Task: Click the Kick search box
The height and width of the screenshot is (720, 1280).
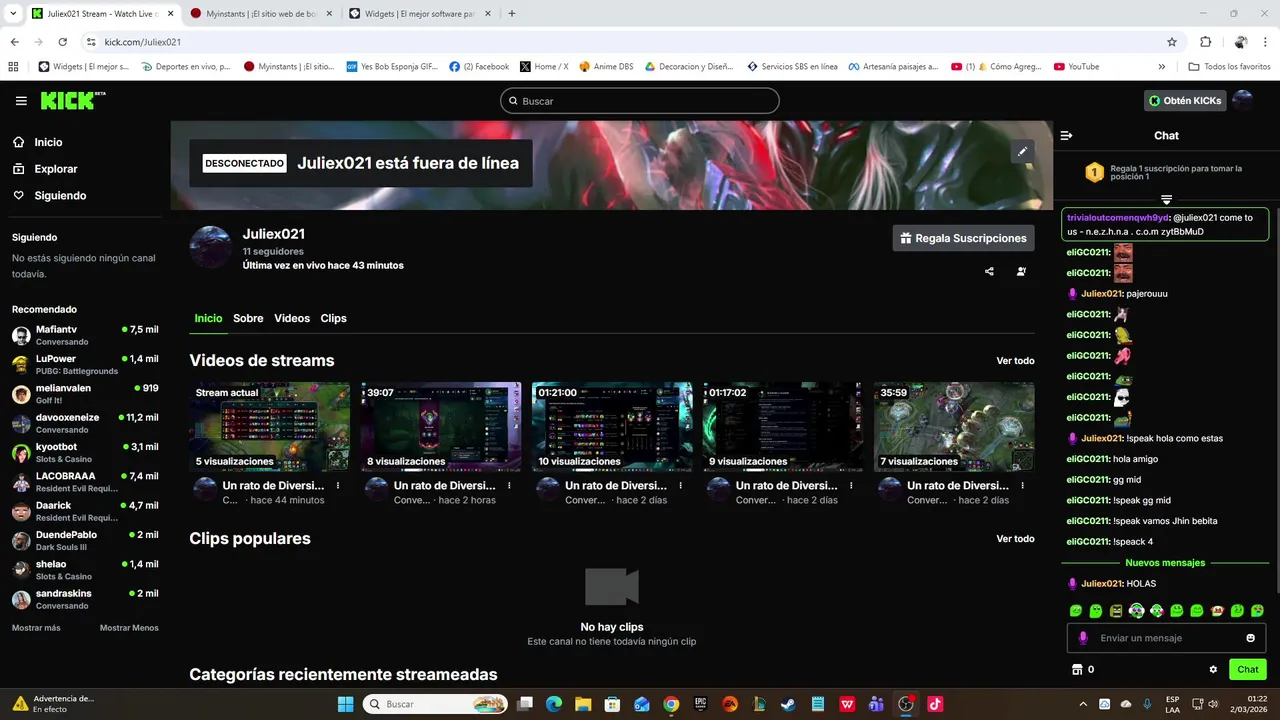Action: (640, 101)
